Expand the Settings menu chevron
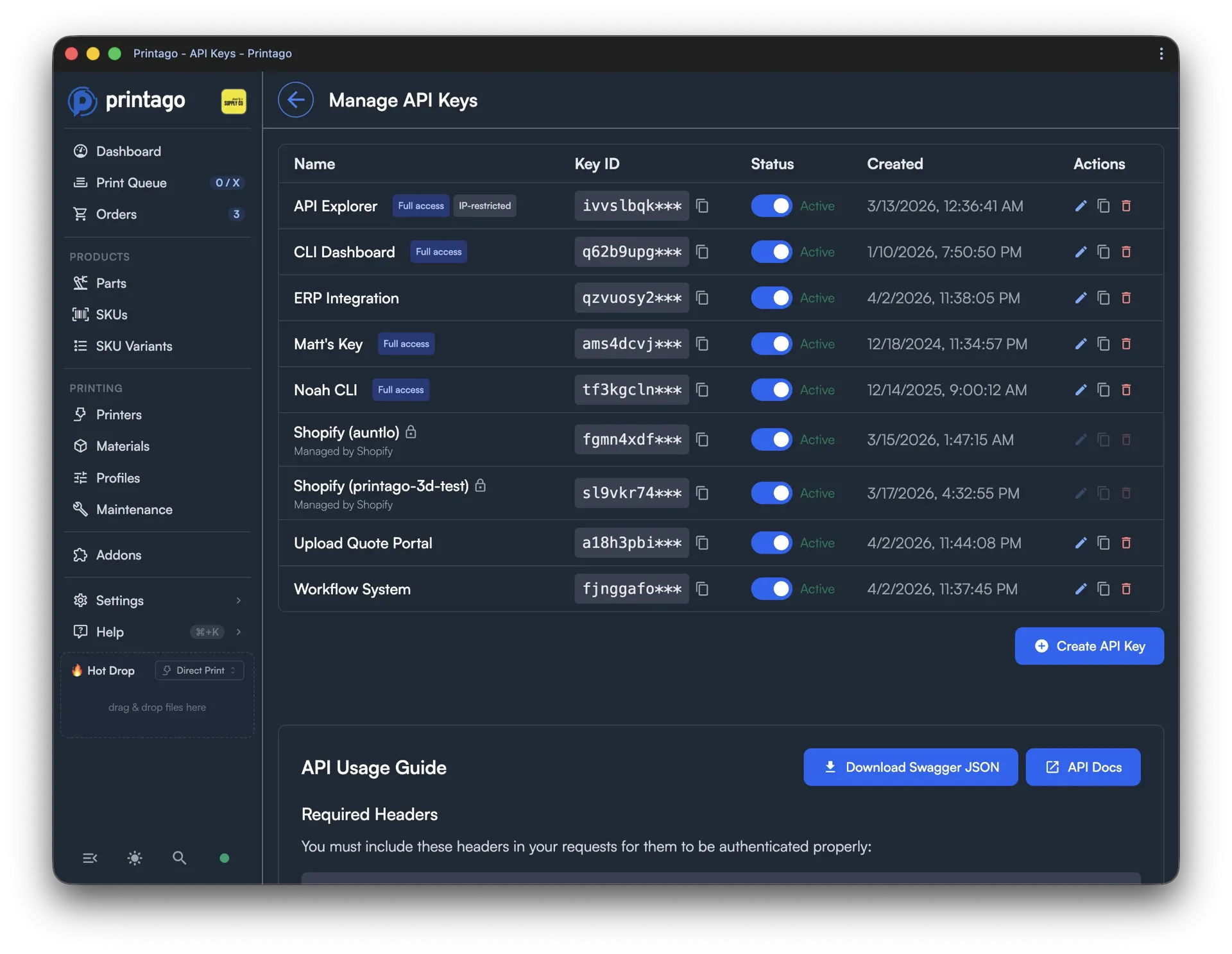The height and width of the screenshot is (954, 1232). [239, 601]
